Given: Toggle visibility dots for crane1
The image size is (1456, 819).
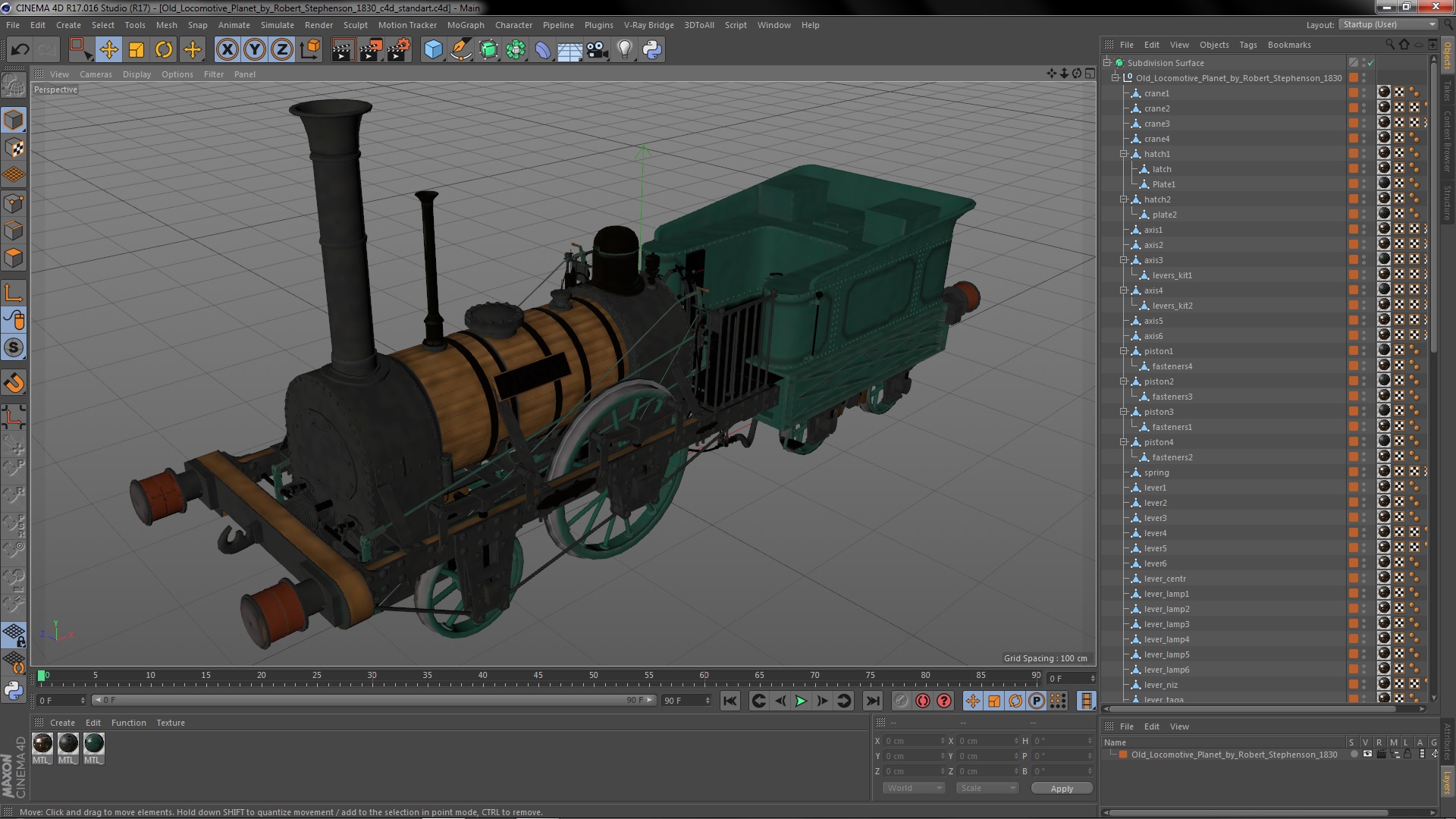Looking at the screenshot, I should (x=1363, y=93).
